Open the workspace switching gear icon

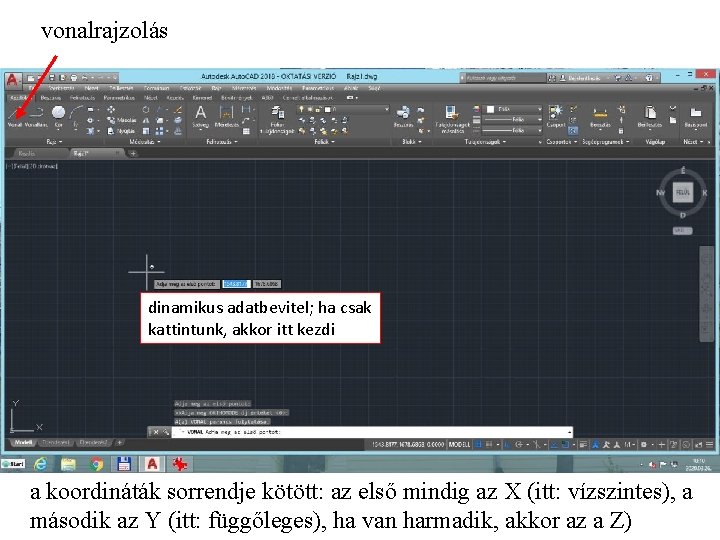click(644, 444)
